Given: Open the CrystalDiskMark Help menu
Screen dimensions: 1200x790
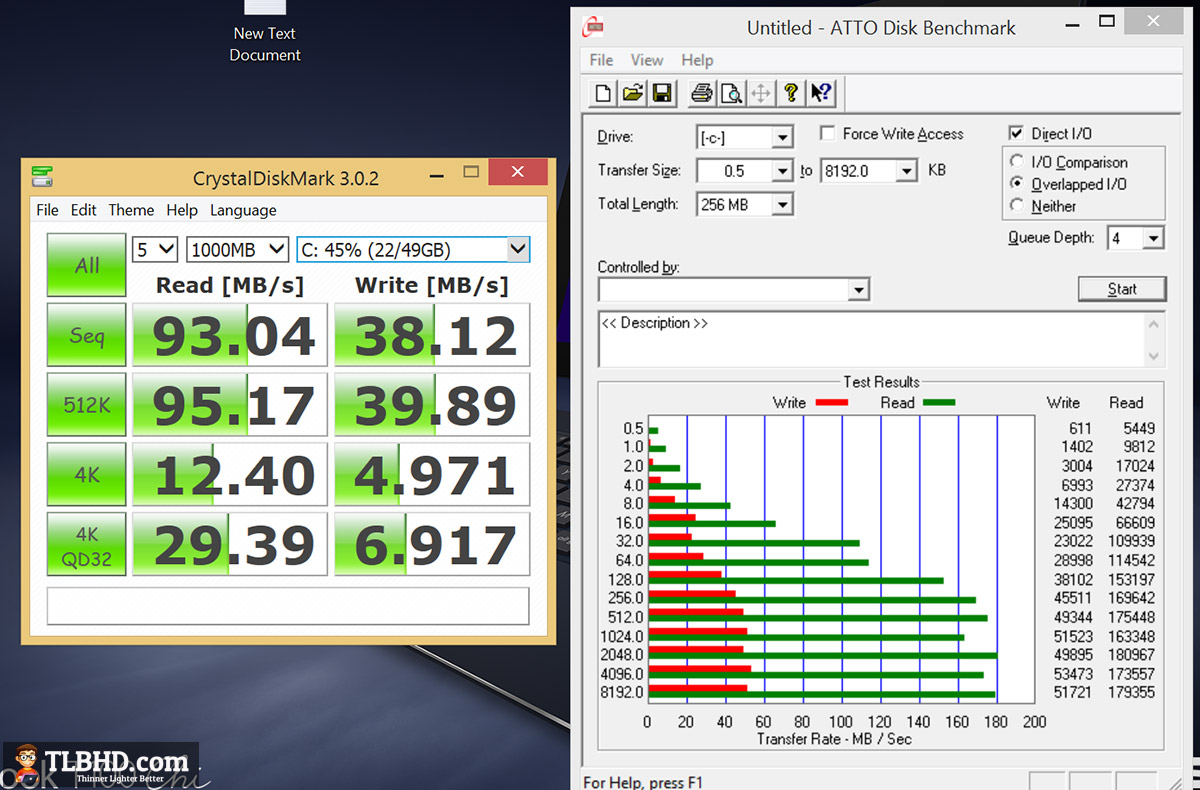Looking at the screenshot, I should click(x=182, y=210).
